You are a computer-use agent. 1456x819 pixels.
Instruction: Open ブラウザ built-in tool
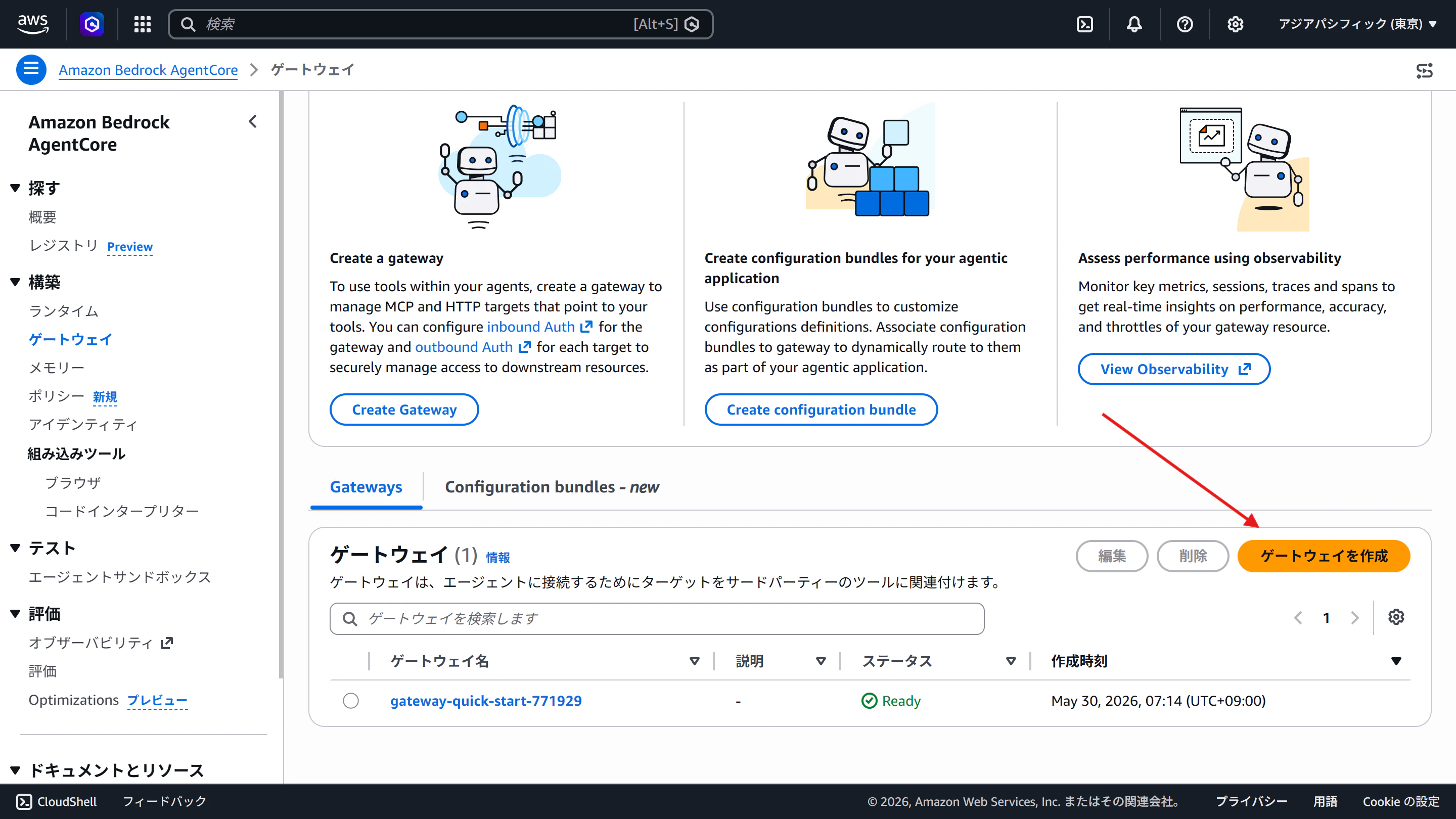point(73,483)
